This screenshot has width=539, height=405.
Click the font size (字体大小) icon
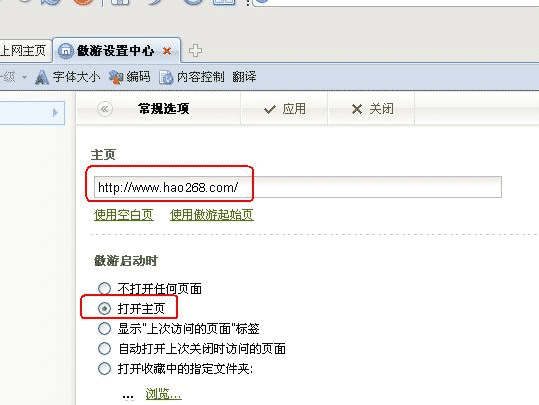(42, 77)
